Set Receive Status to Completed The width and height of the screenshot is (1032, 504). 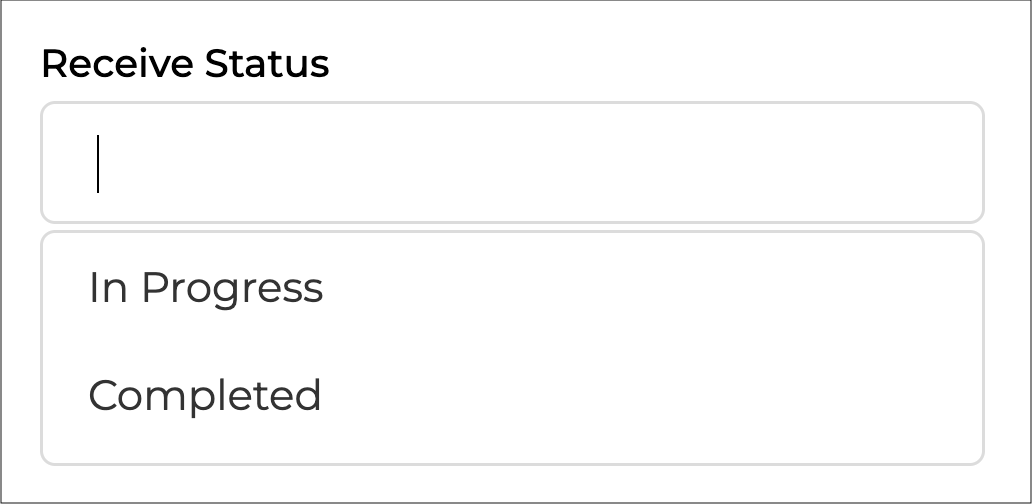click(x=205, y=395)
